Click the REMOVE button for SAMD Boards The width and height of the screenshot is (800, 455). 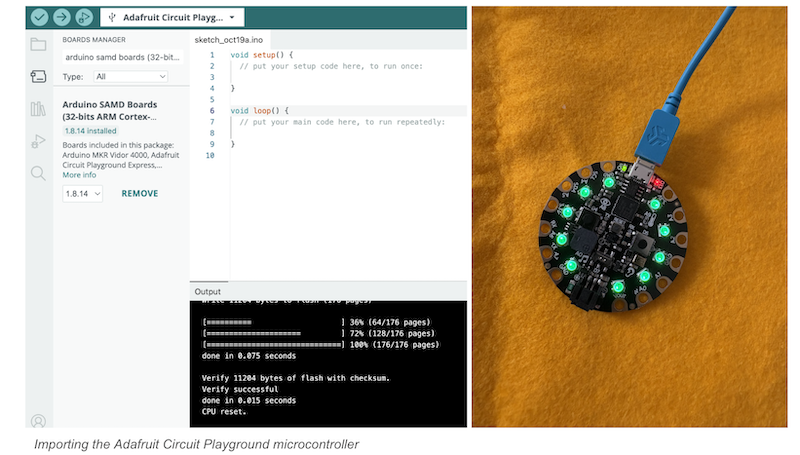click(140, 193)
